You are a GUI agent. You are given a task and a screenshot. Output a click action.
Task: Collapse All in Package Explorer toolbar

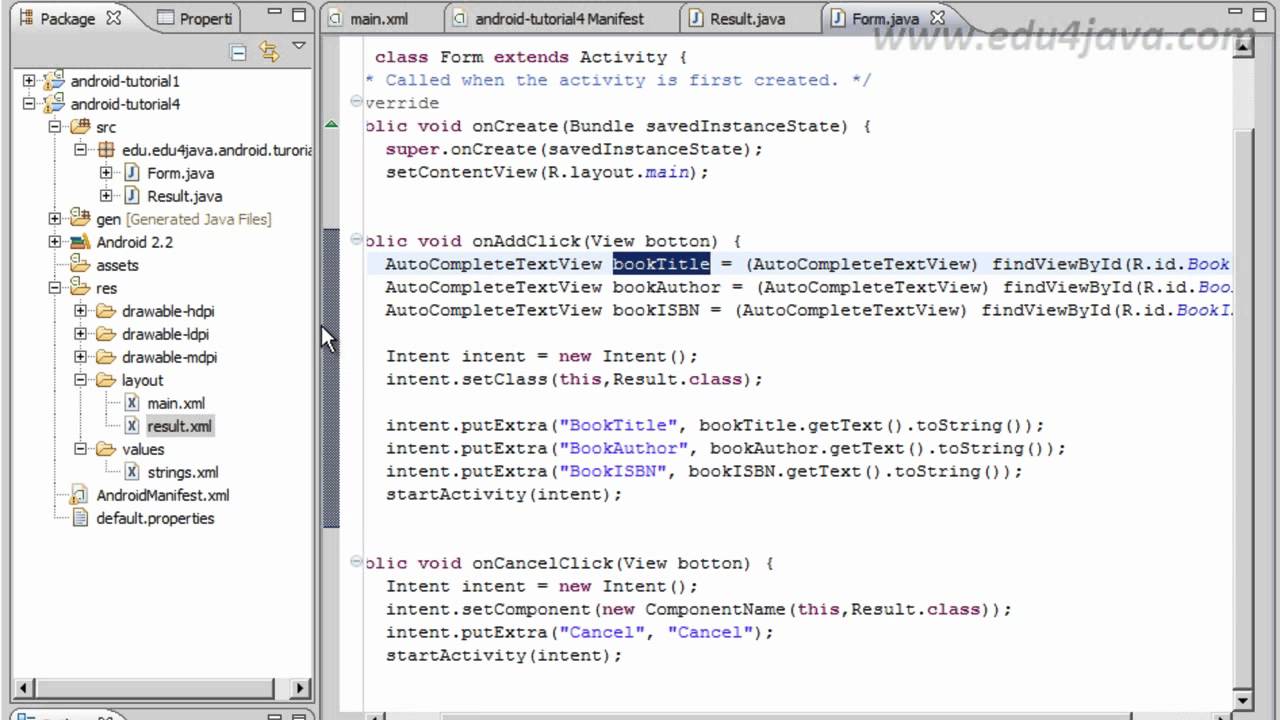click(x=238, y=52)
